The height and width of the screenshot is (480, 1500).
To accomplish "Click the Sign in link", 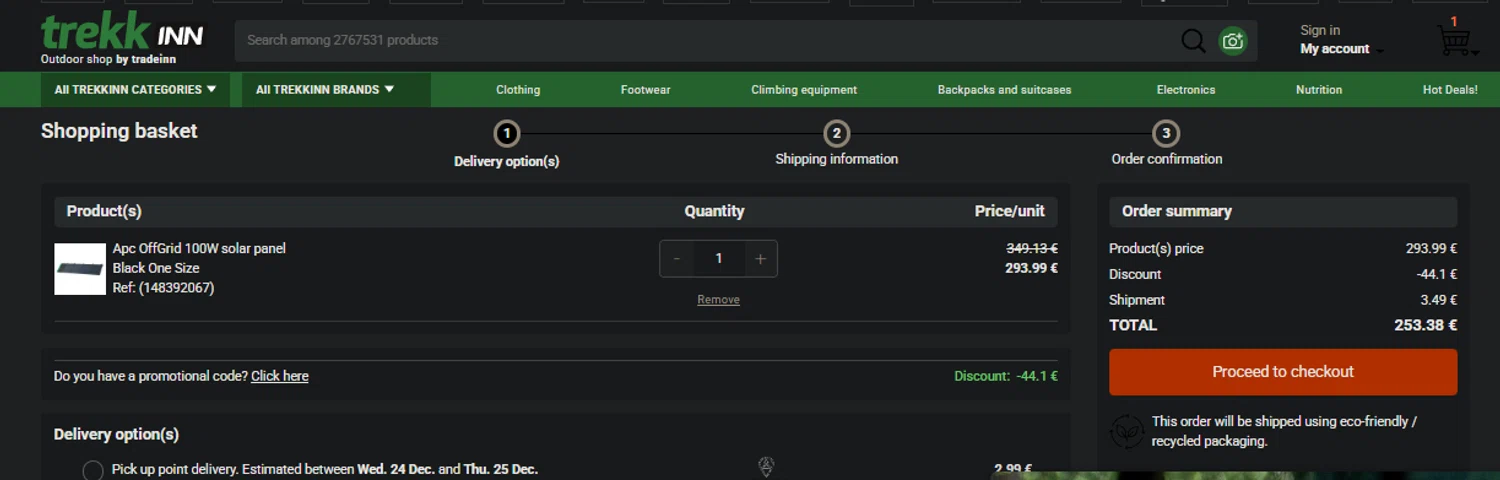I will [1320, 31].
